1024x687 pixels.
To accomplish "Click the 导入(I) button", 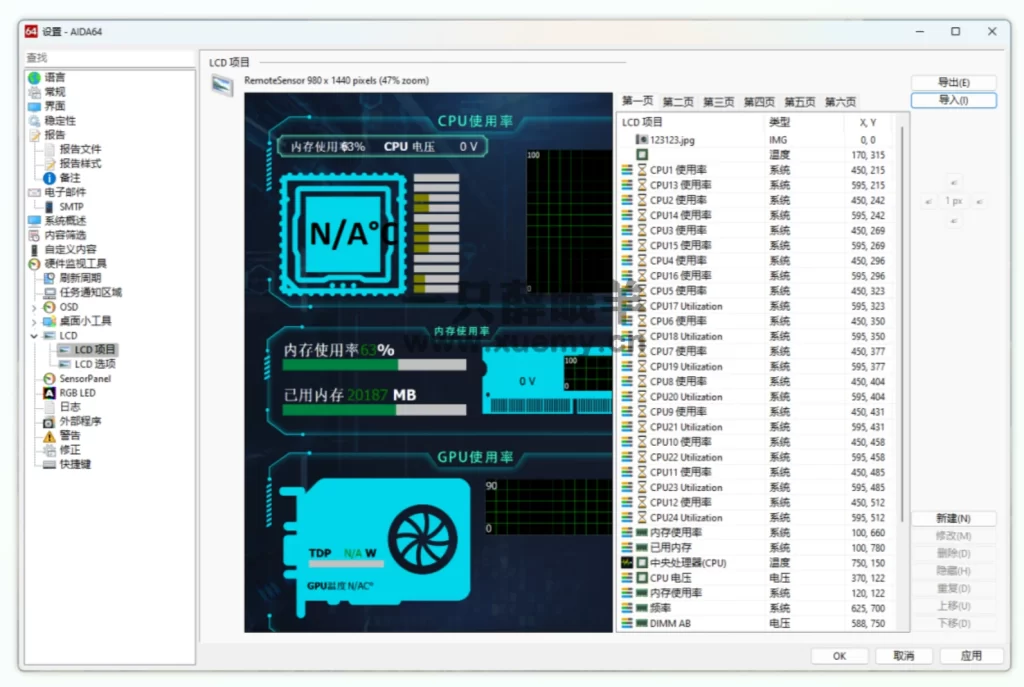I will 953,100.
